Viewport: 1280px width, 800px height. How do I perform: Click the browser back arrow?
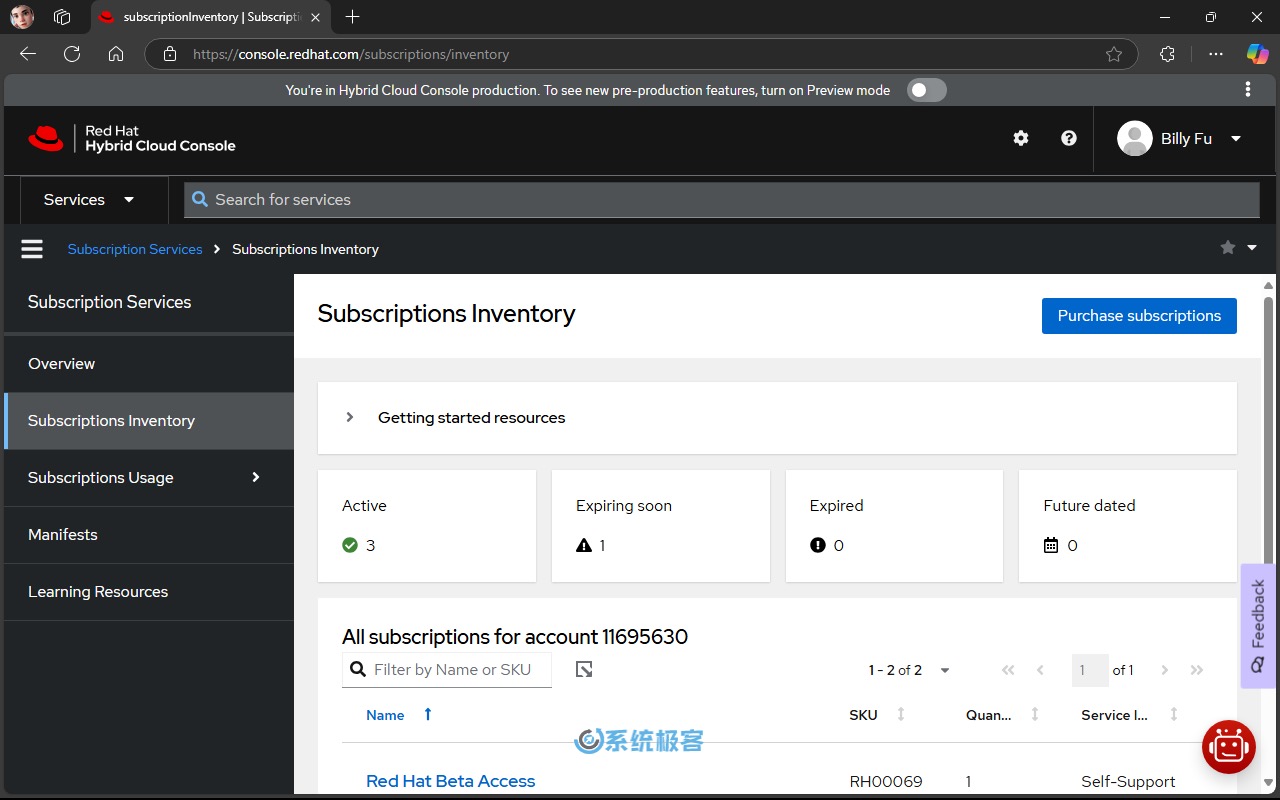(28, 54)
